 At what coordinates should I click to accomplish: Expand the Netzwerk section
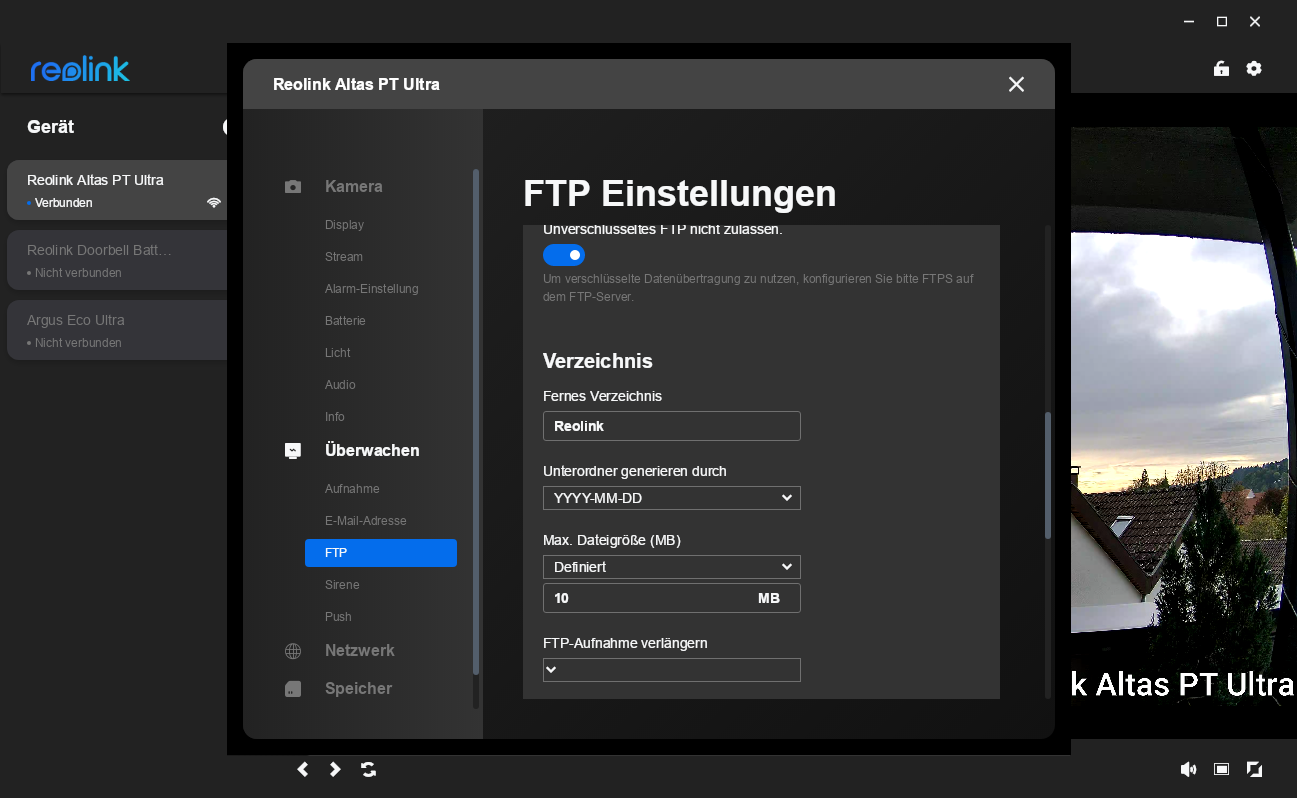pos(359,650)
